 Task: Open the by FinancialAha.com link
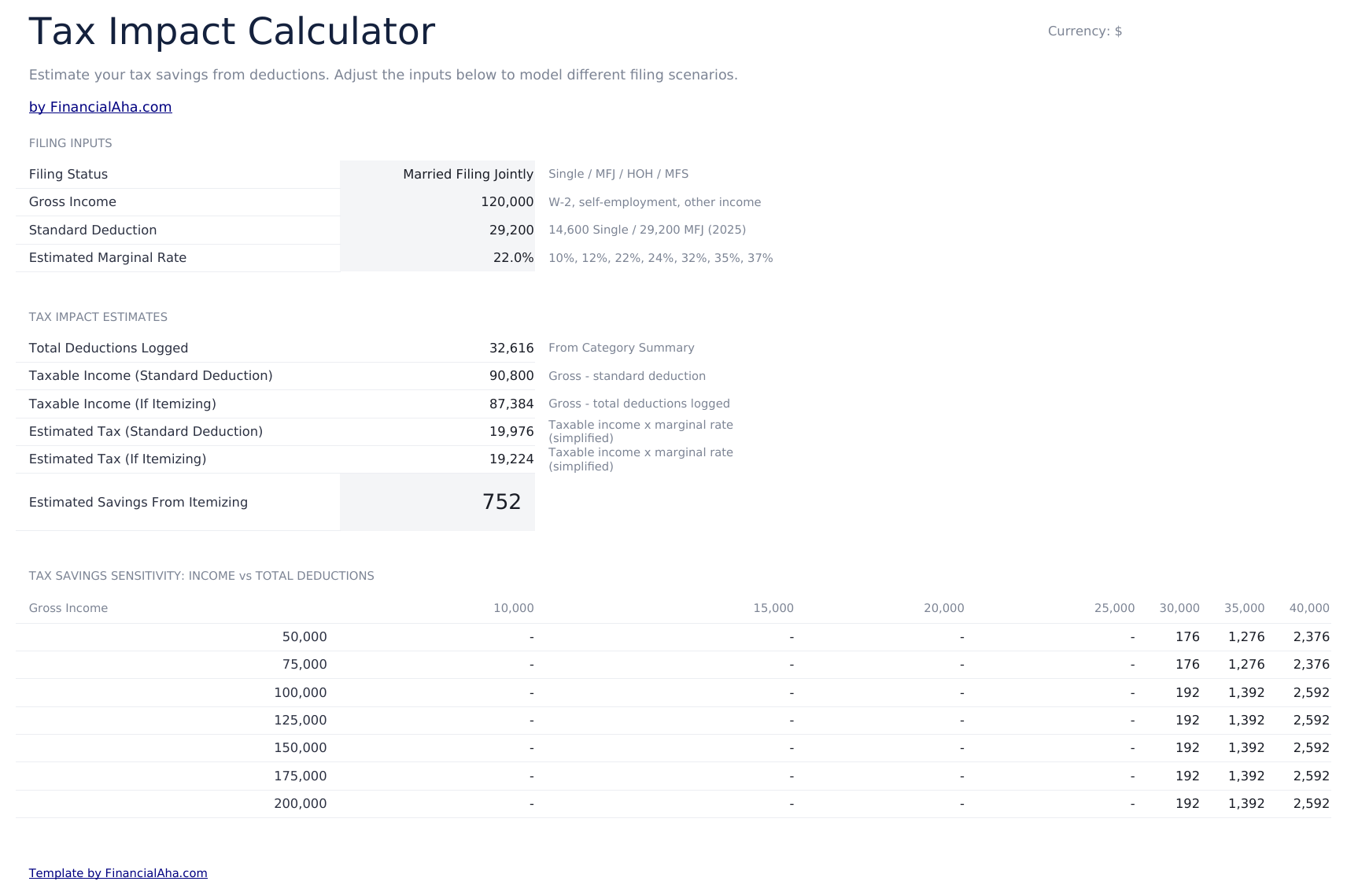coord(100,107)
